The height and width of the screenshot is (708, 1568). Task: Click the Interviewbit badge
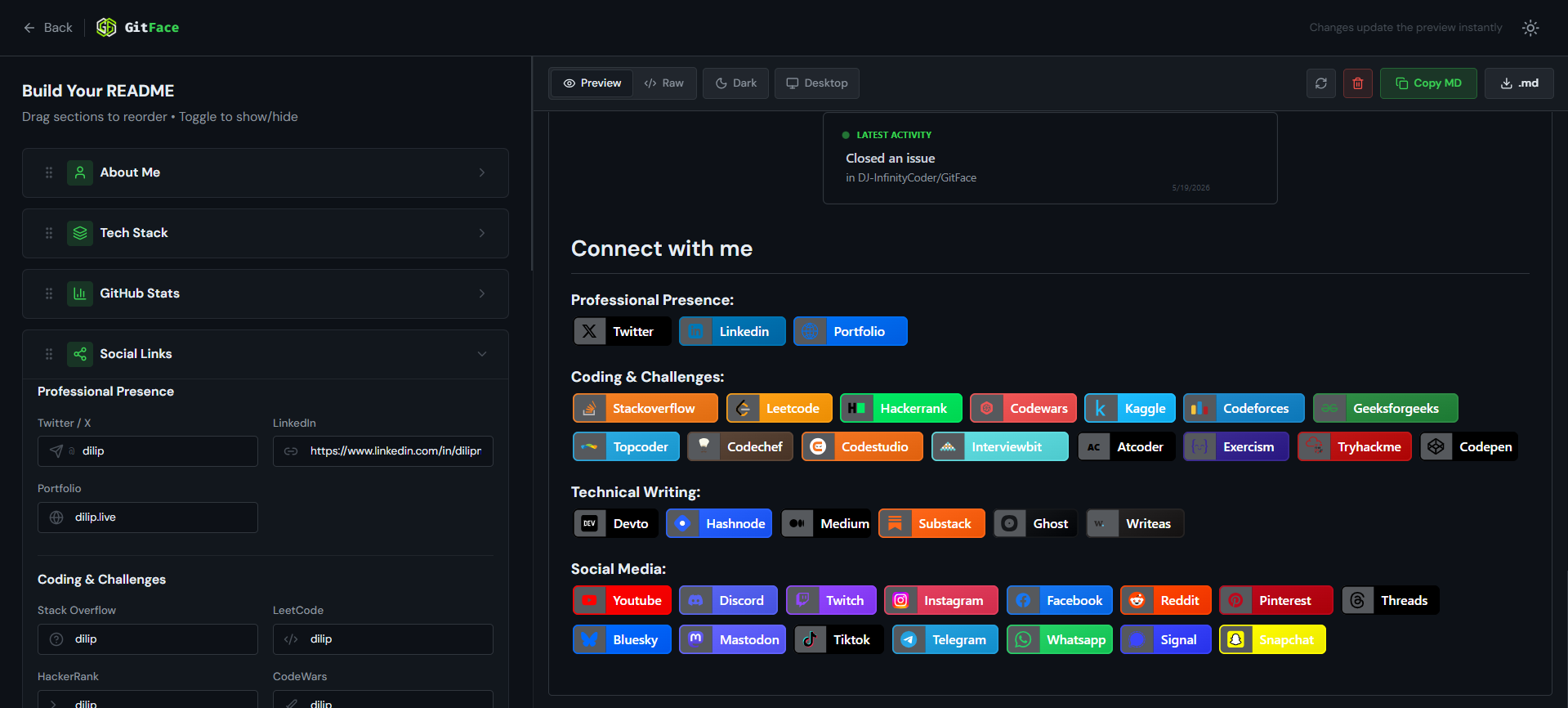1000,446
